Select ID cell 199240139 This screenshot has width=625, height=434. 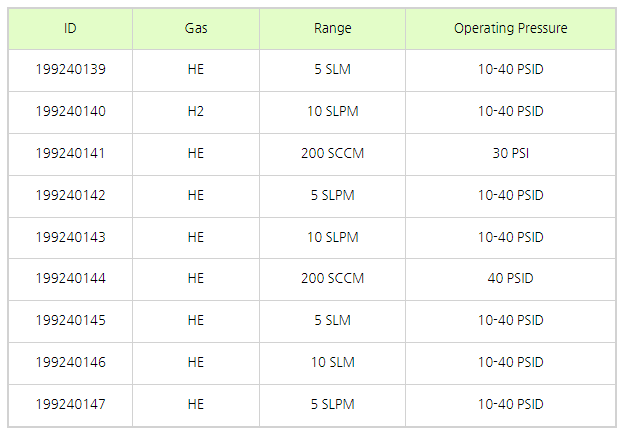(70, 70)
